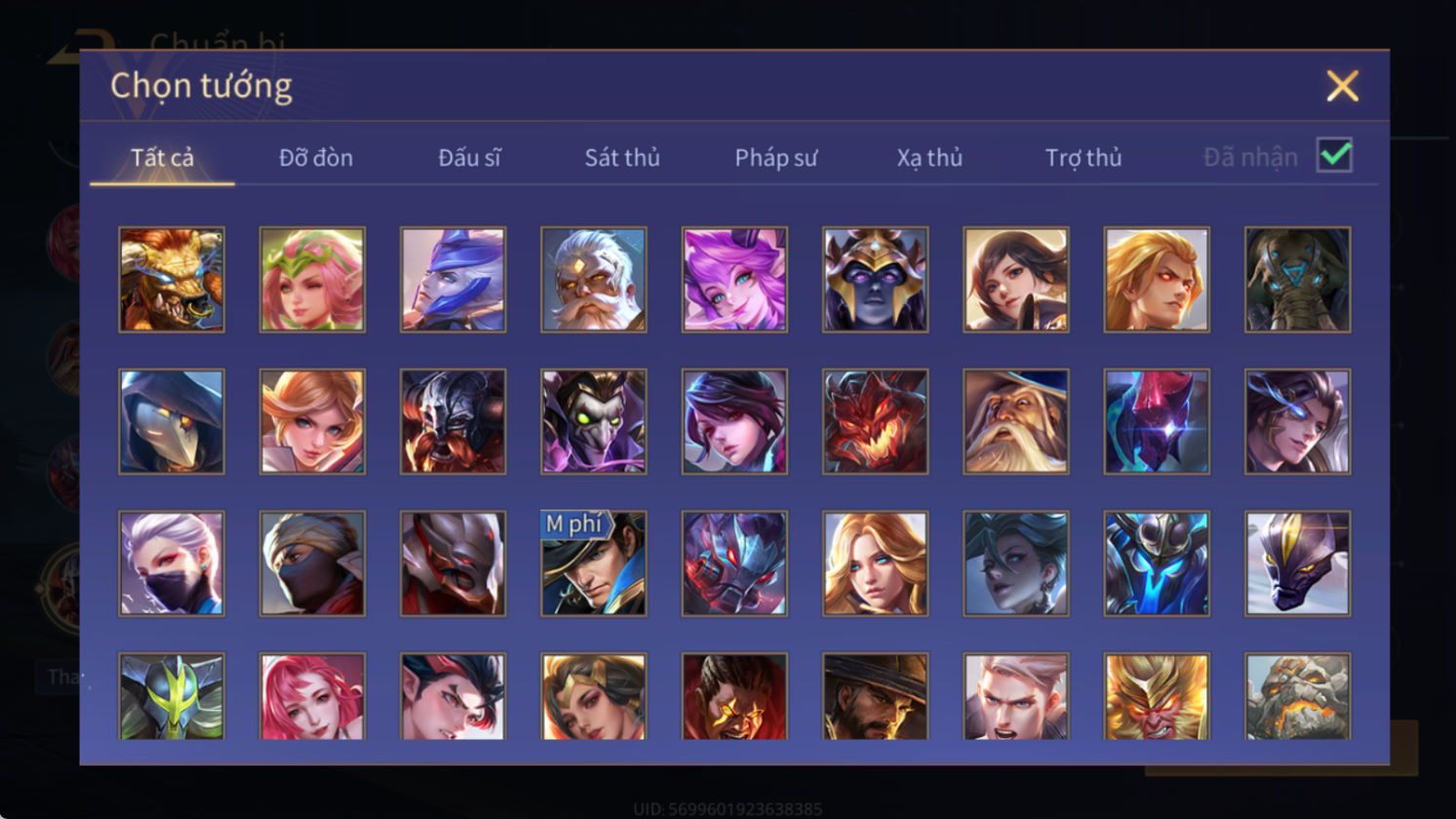Select the orange lion beast hero portrait

[172, 280]
